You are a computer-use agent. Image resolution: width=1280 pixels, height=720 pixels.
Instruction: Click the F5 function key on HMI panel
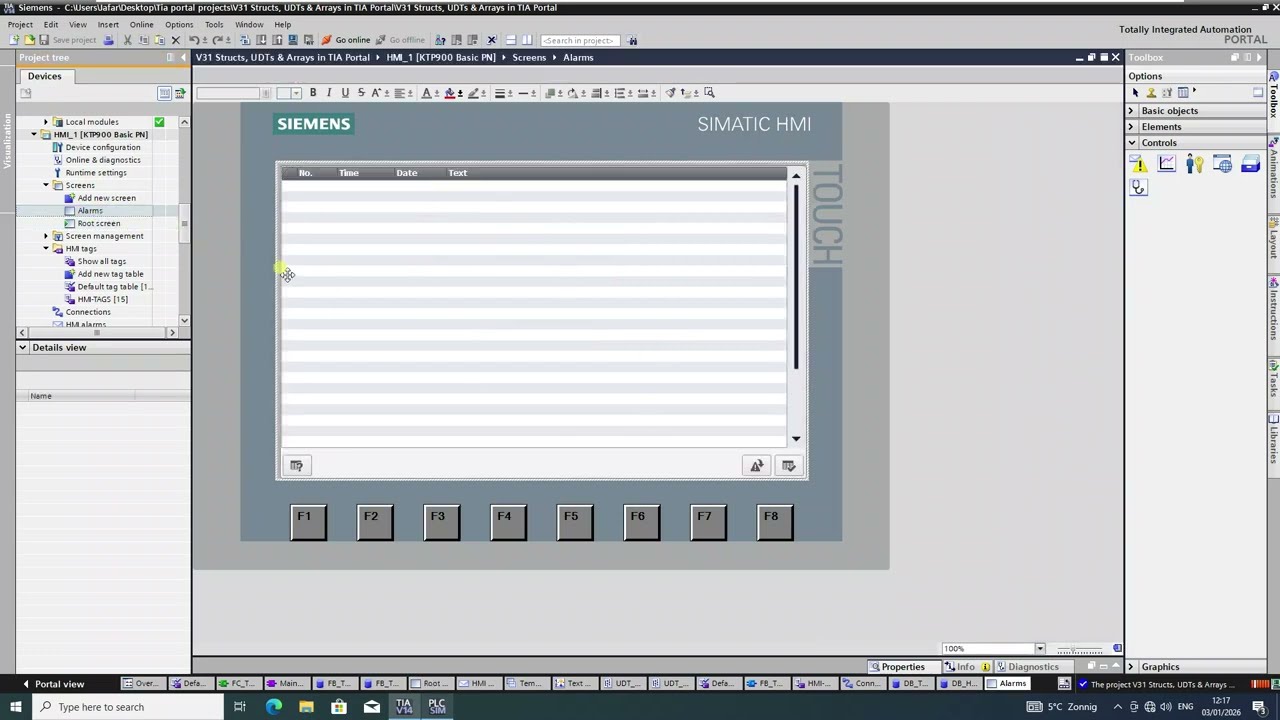(574, 522)
